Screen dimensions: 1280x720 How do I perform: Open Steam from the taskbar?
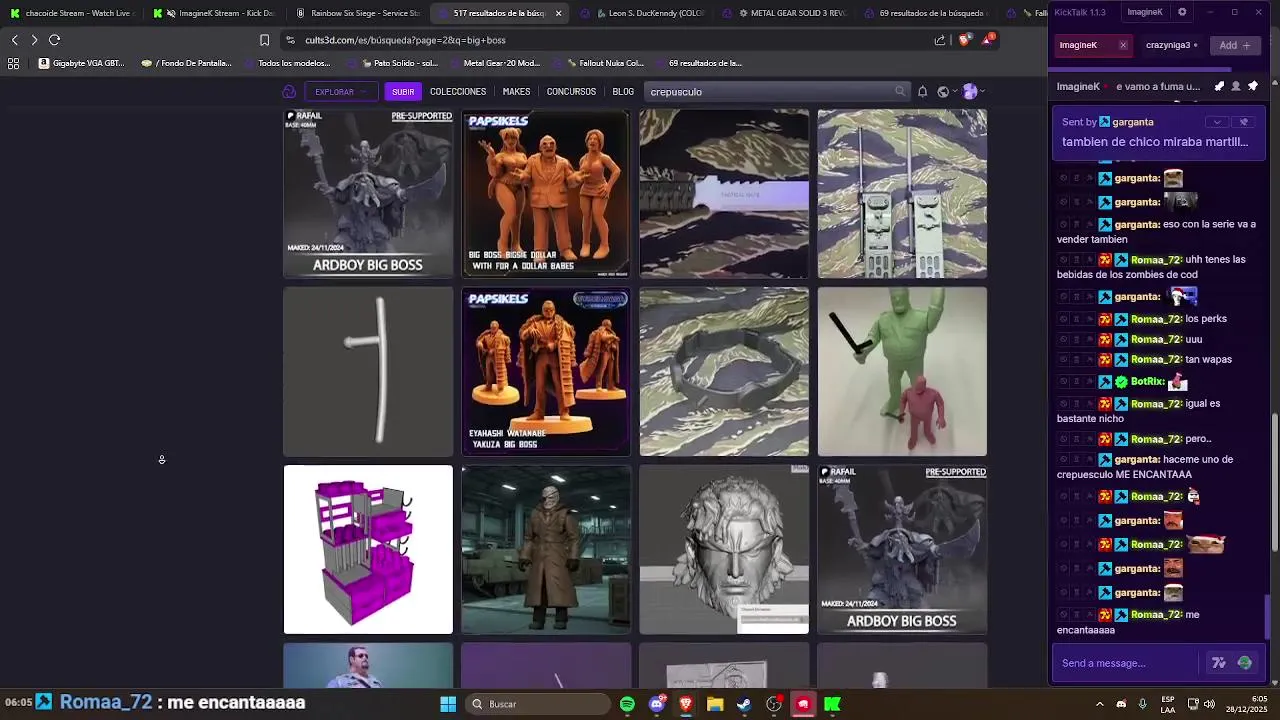(x=745, y=704)
